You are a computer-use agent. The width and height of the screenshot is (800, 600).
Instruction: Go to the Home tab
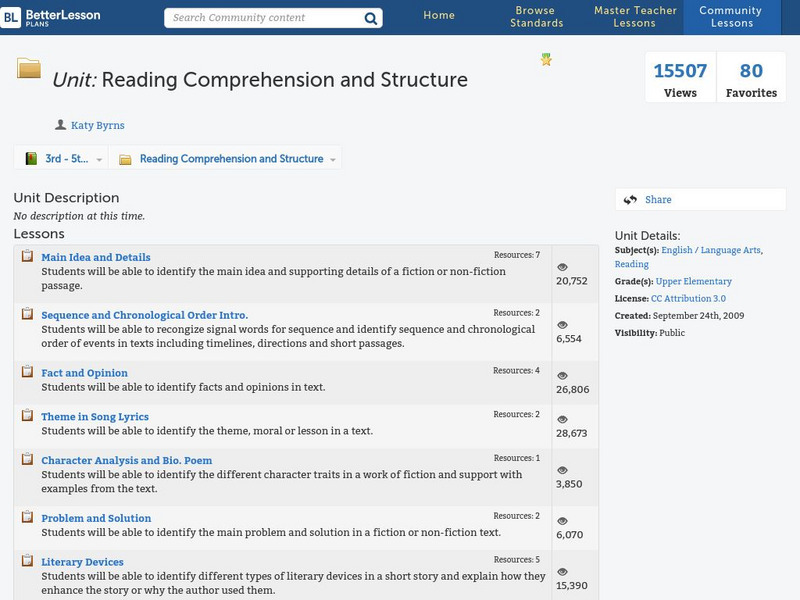pos(439,16)
